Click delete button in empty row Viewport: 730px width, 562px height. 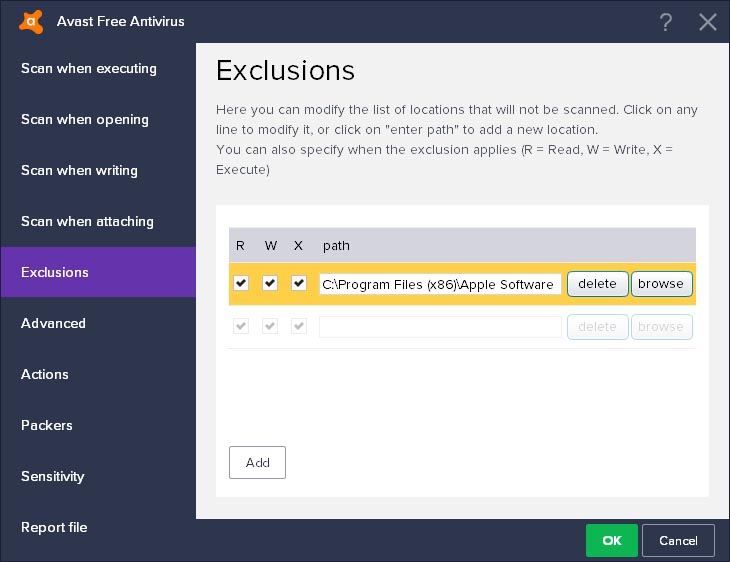click(598, 327)
